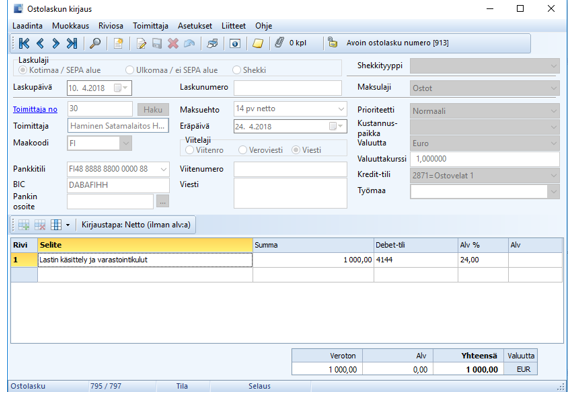Open the Ohje menu
The height and width of the screenshot is (399, 570).
(264, 26)
